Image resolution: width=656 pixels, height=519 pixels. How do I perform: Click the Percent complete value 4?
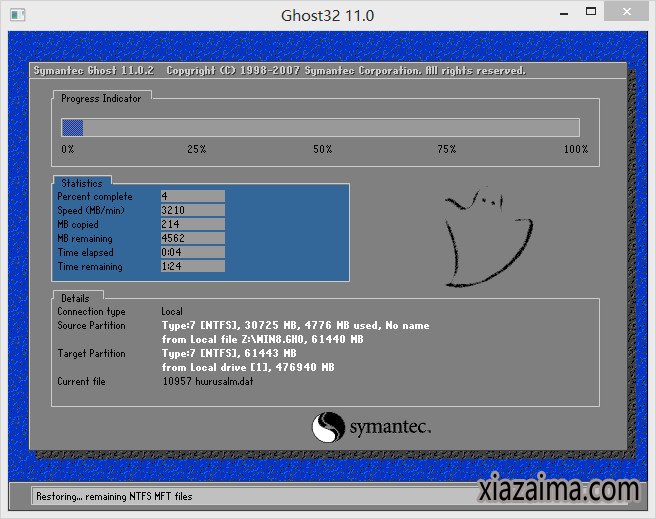tap(193, 196)
